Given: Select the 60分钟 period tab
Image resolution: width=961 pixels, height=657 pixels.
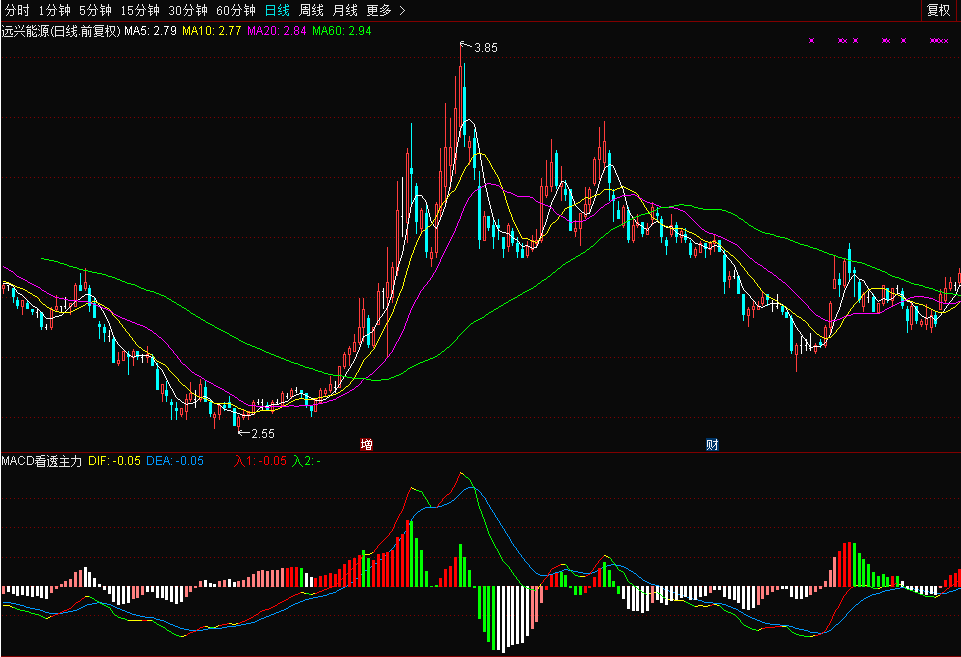Looking at the screenshot, I should coord(235,10).
